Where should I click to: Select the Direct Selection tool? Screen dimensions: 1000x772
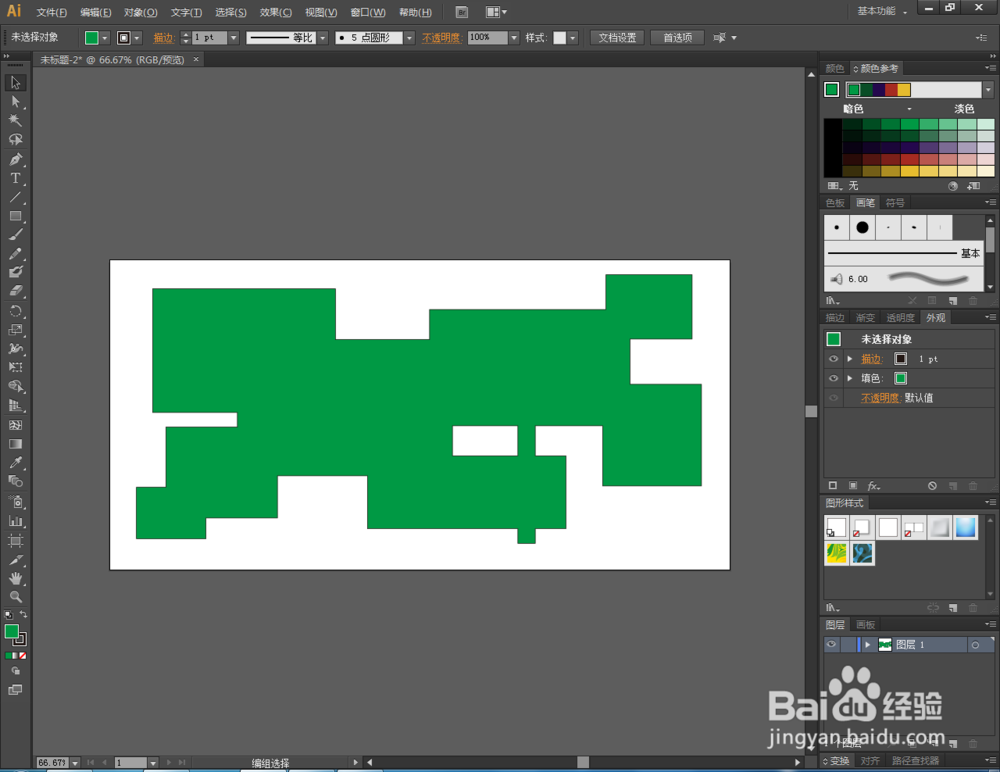click(x=15, y=102)
